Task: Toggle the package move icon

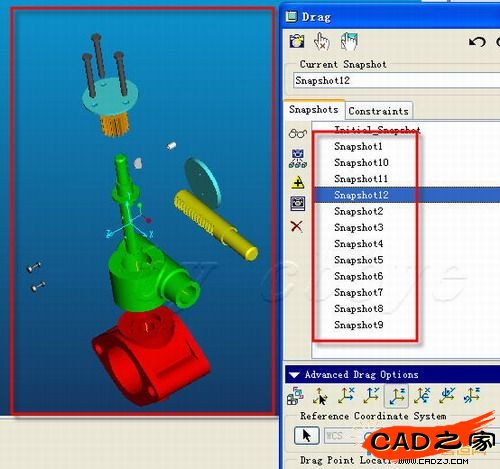Action: (x=295, y=396)
